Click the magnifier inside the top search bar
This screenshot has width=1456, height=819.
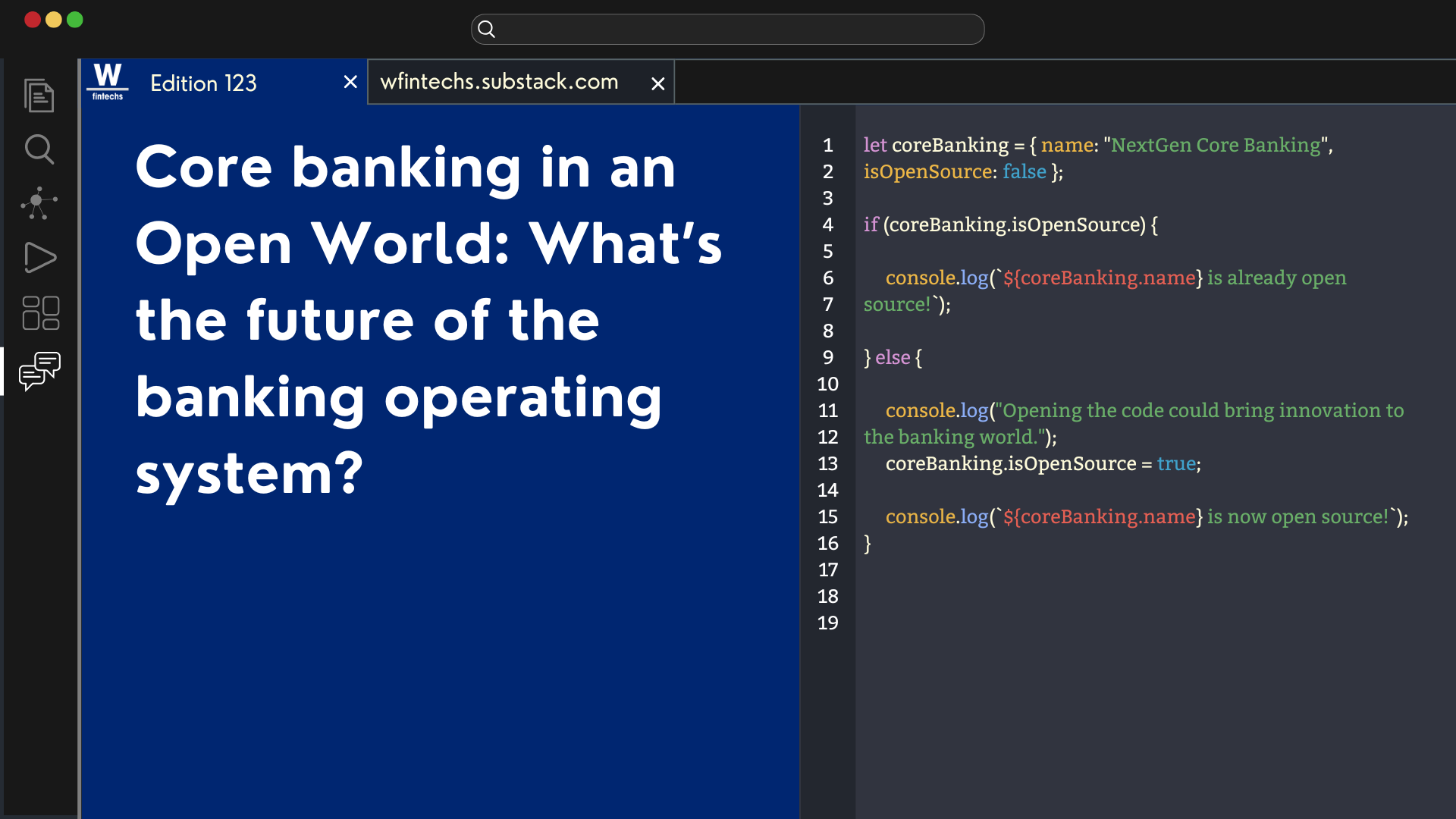(486, 30)
